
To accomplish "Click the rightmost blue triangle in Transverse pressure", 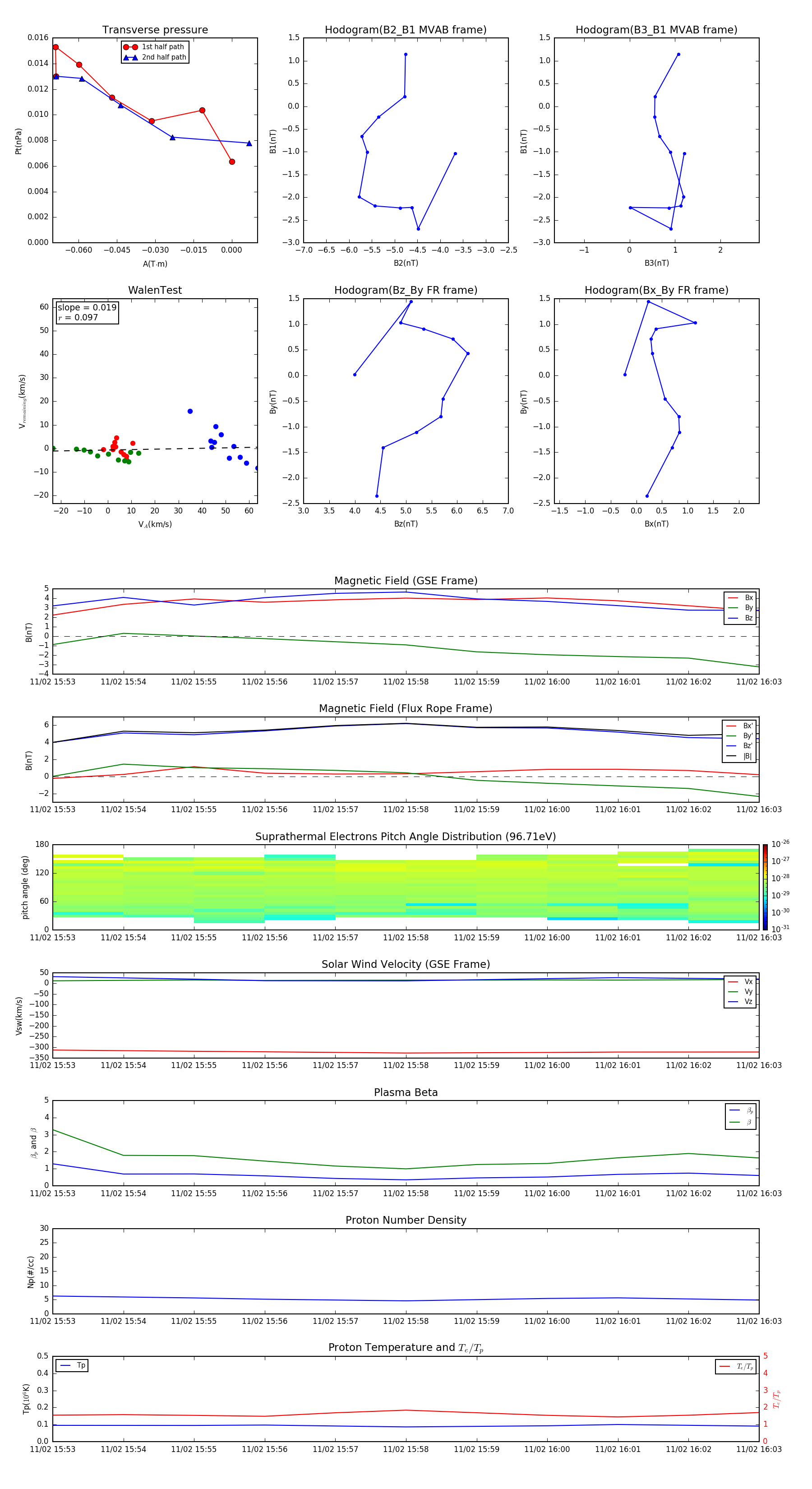I will tap(249, 143).
